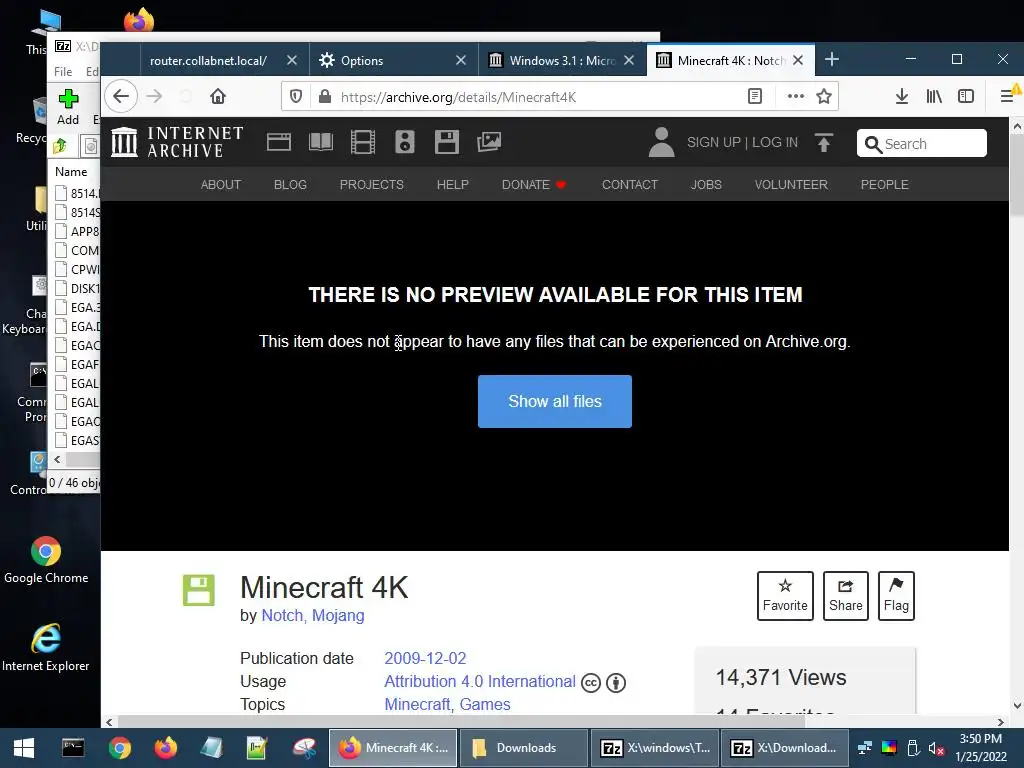1024x768 pixels.
Task: Click the Favorite button
Action: pyautogui.click(x=785, y=596)
